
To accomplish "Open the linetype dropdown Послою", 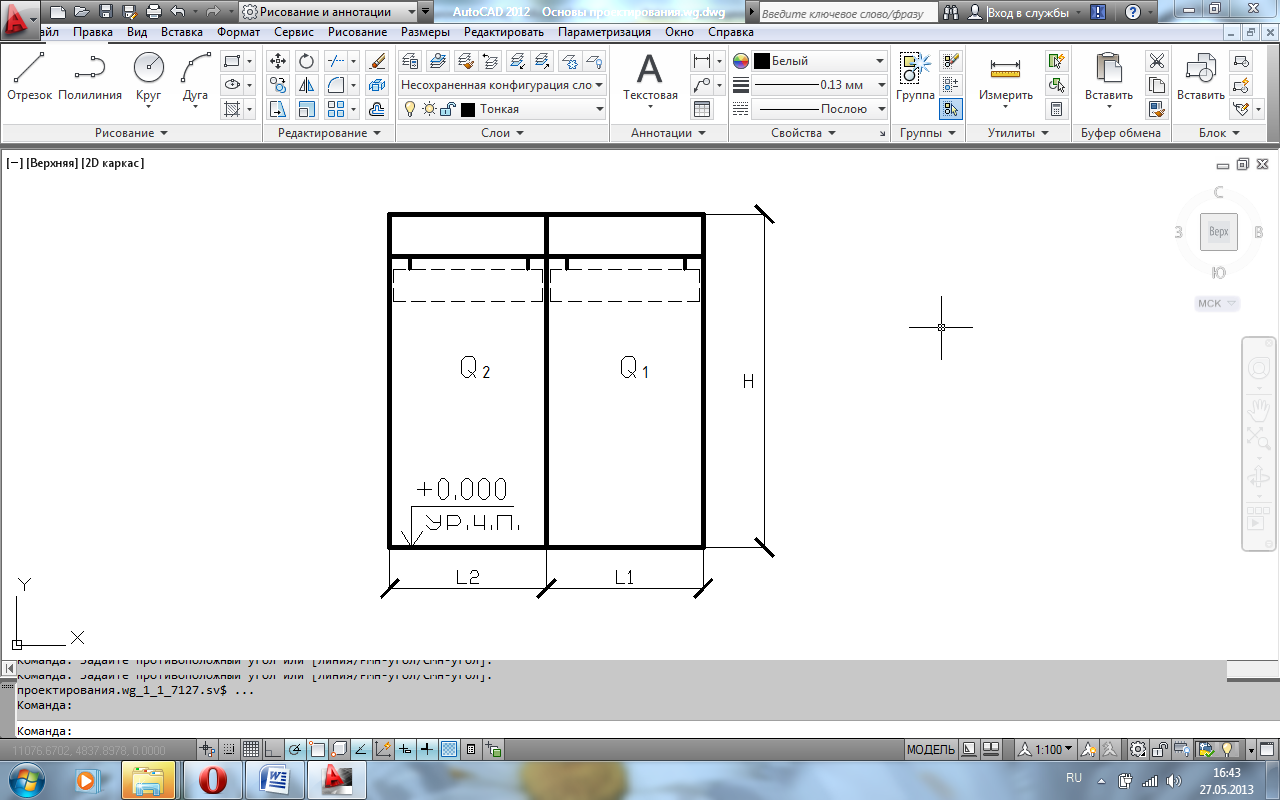I will (820, 109).
